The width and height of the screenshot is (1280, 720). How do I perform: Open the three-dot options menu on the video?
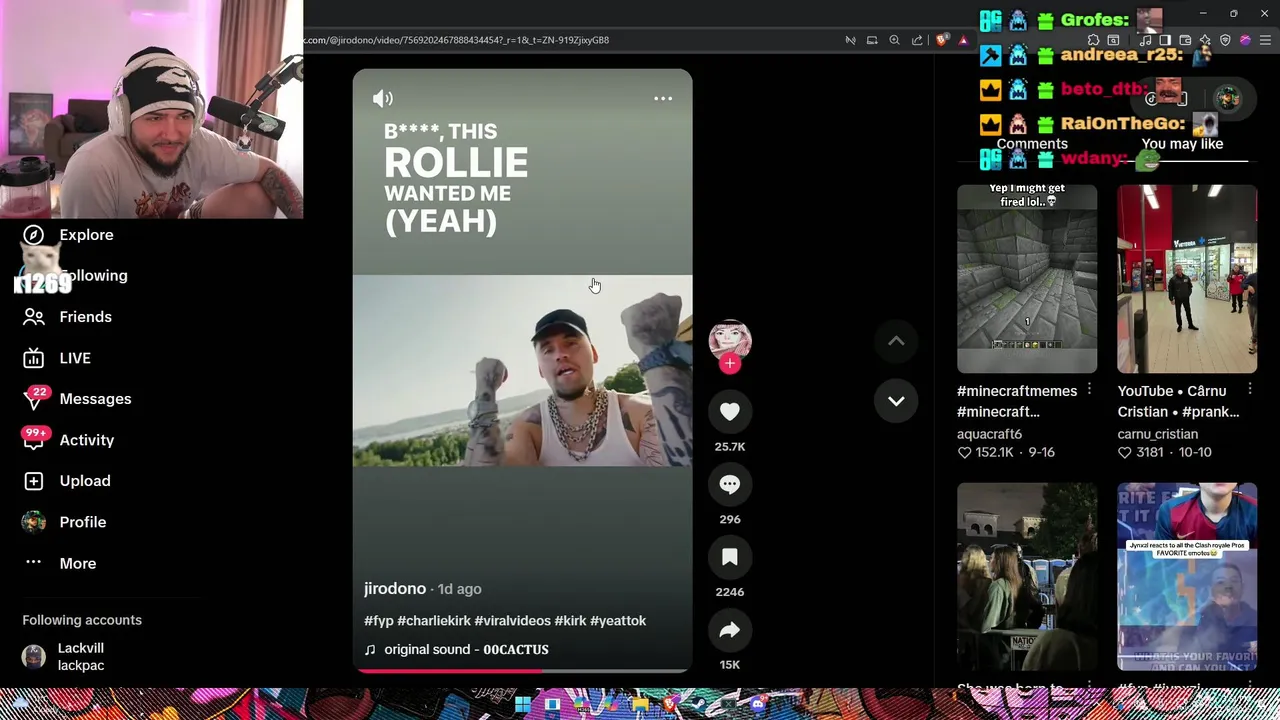(663, 98)
